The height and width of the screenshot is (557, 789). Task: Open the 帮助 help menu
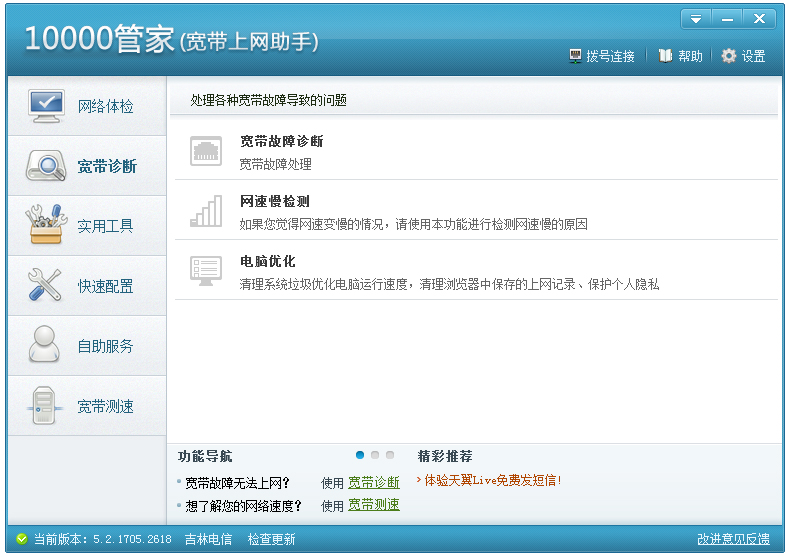680,56
